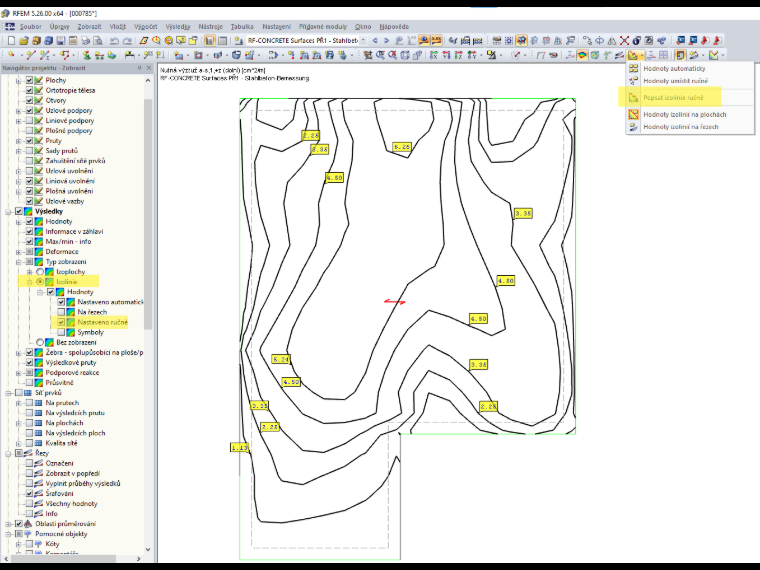Click the Save floppy disk icon
Screen dimensions: 760x570
tap(61, 41)
